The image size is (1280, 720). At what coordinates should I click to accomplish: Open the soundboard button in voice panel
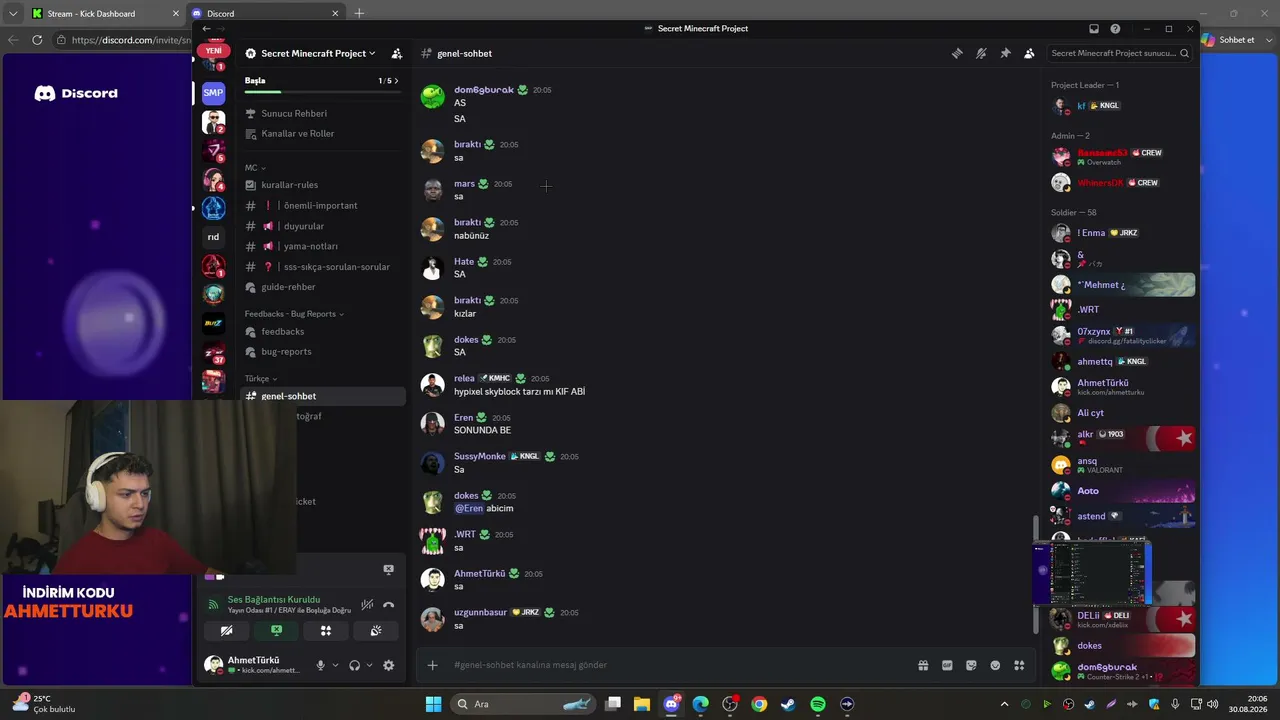click(x=375, y=631)
